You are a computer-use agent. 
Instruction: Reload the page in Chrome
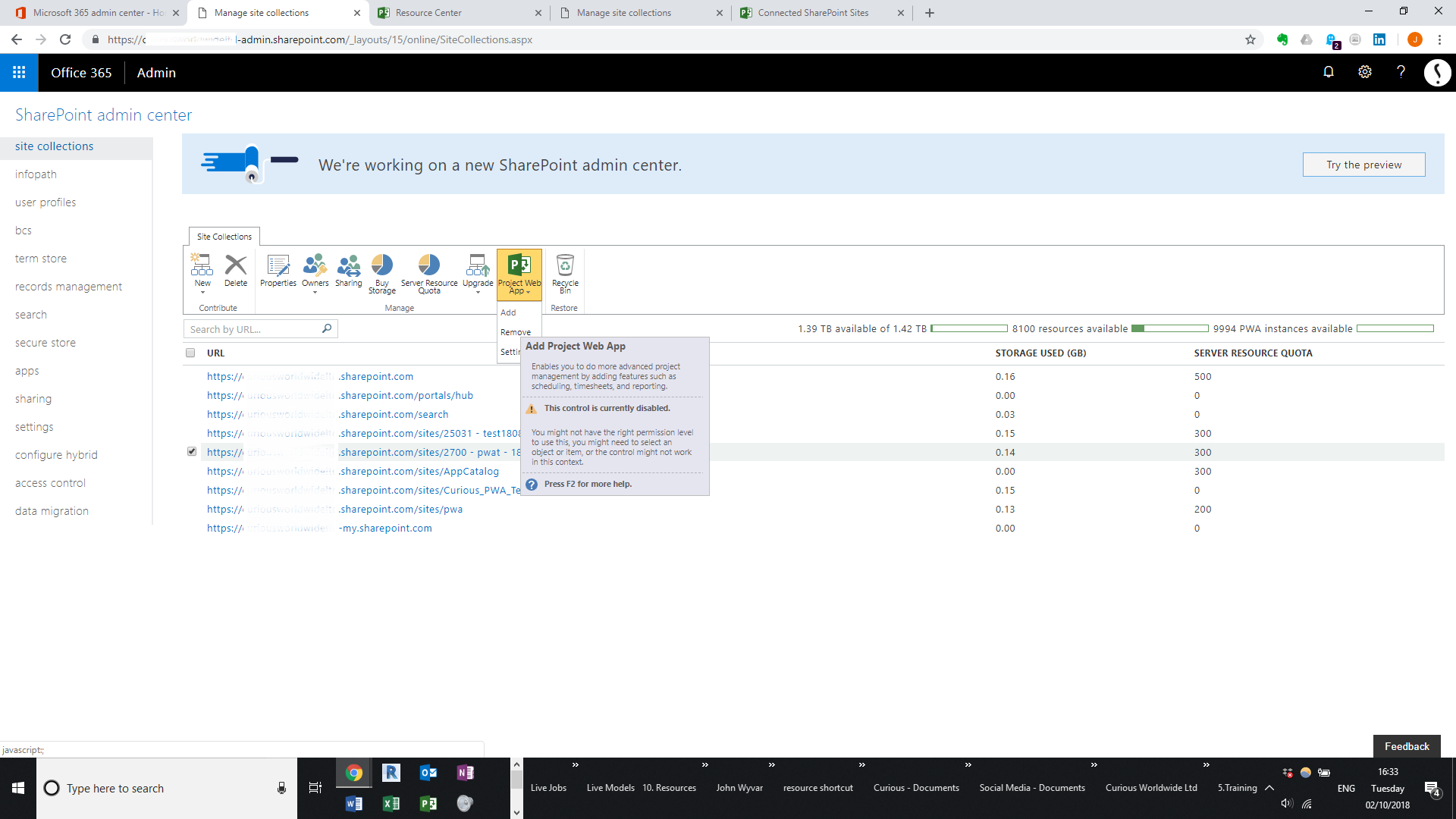pos(65,39)
